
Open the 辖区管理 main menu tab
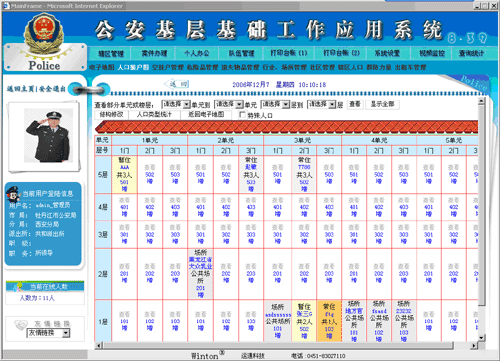[111, 53]
